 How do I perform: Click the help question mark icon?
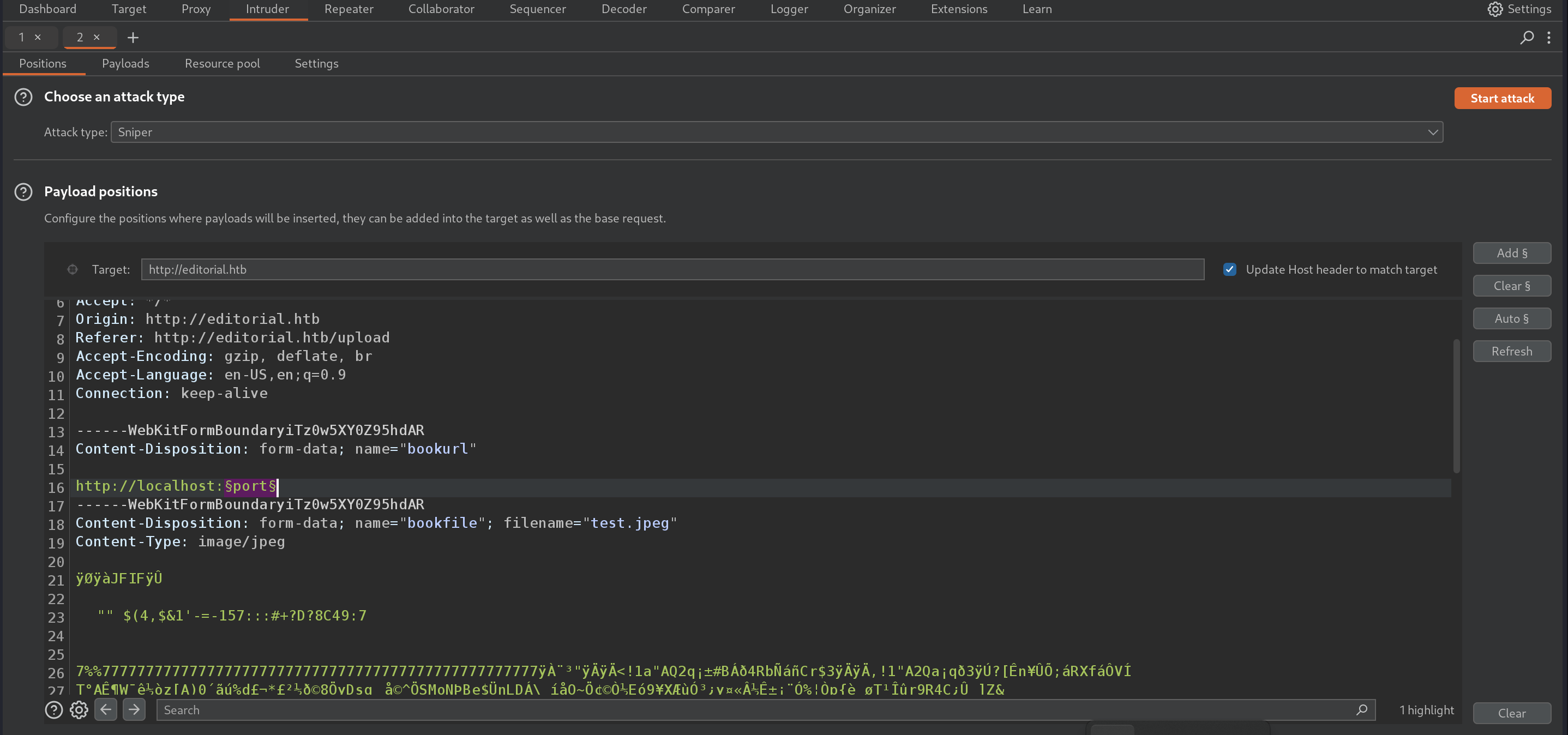pos(54,710)
